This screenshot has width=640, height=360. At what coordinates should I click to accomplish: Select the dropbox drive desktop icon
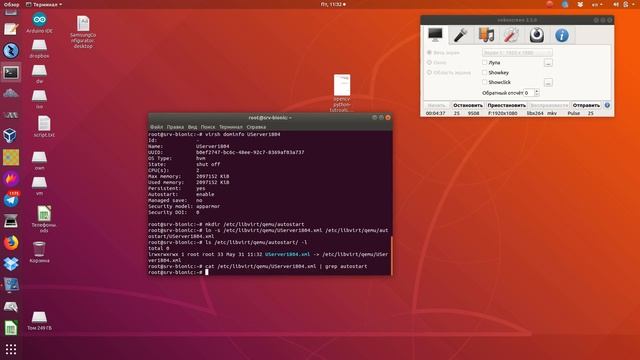pos(39,49)
